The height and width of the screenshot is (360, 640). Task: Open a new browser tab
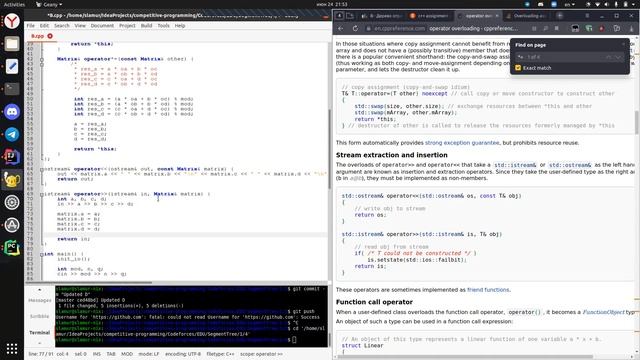560,16
